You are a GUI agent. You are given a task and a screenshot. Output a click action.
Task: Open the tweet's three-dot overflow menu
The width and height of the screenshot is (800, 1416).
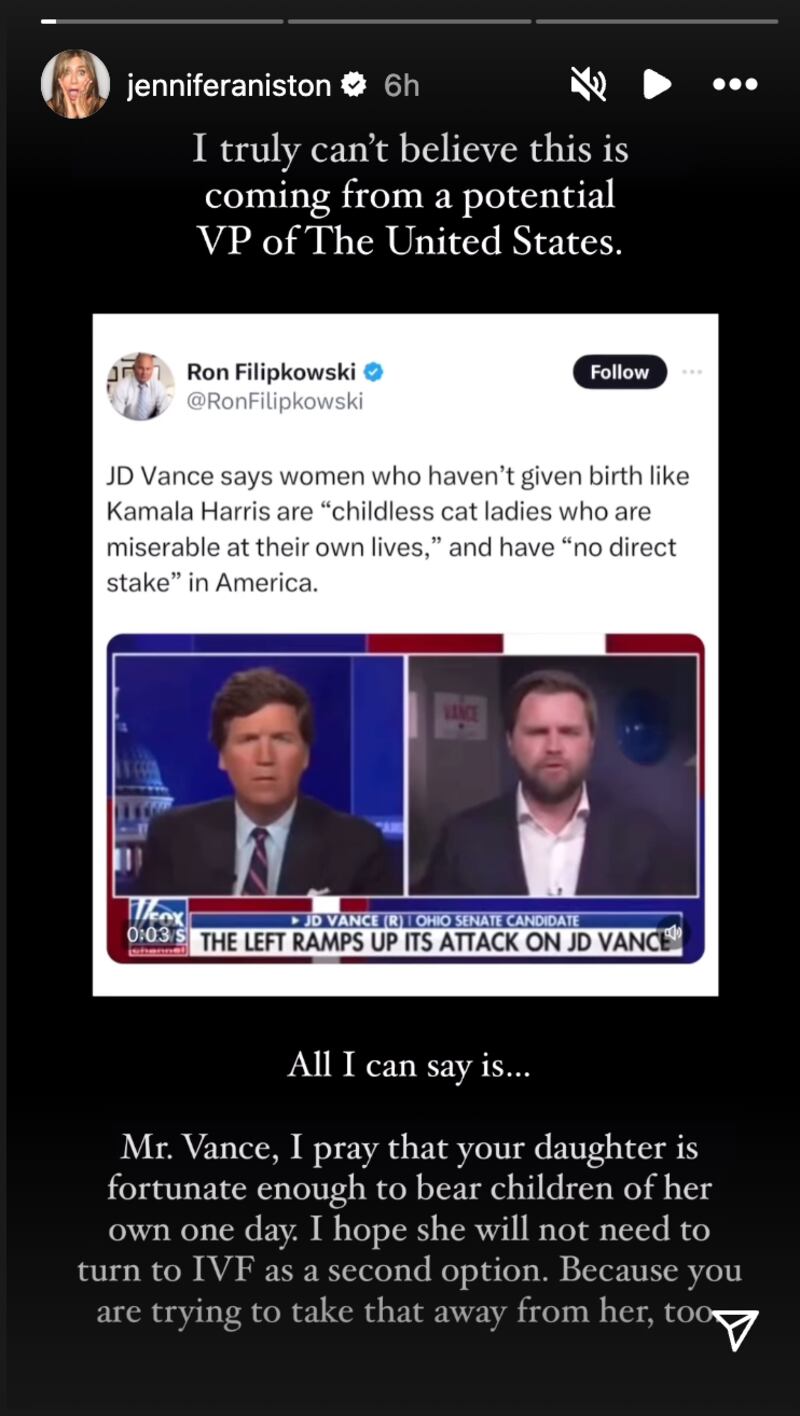coord(692,372)
